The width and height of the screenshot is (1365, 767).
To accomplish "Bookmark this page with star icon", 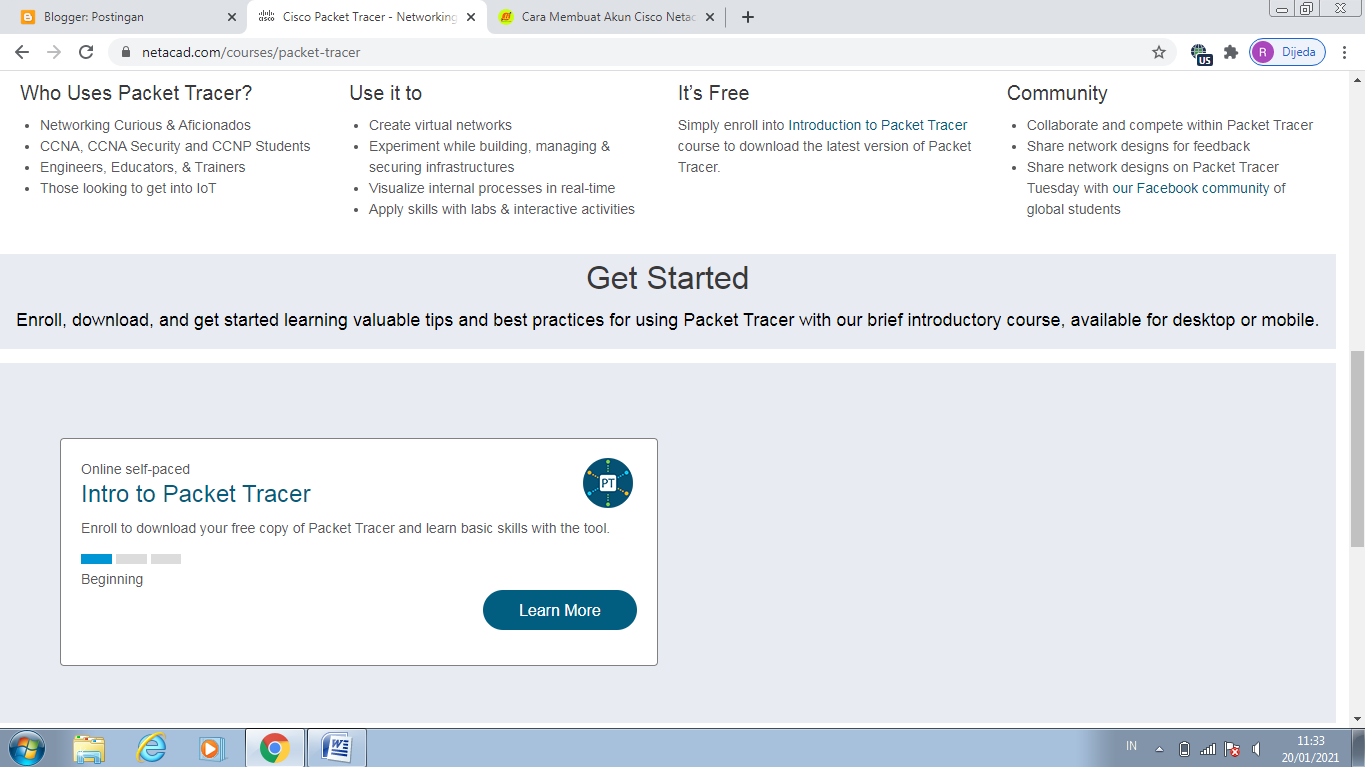I will pyautogui.click(x=1159, y=52).
